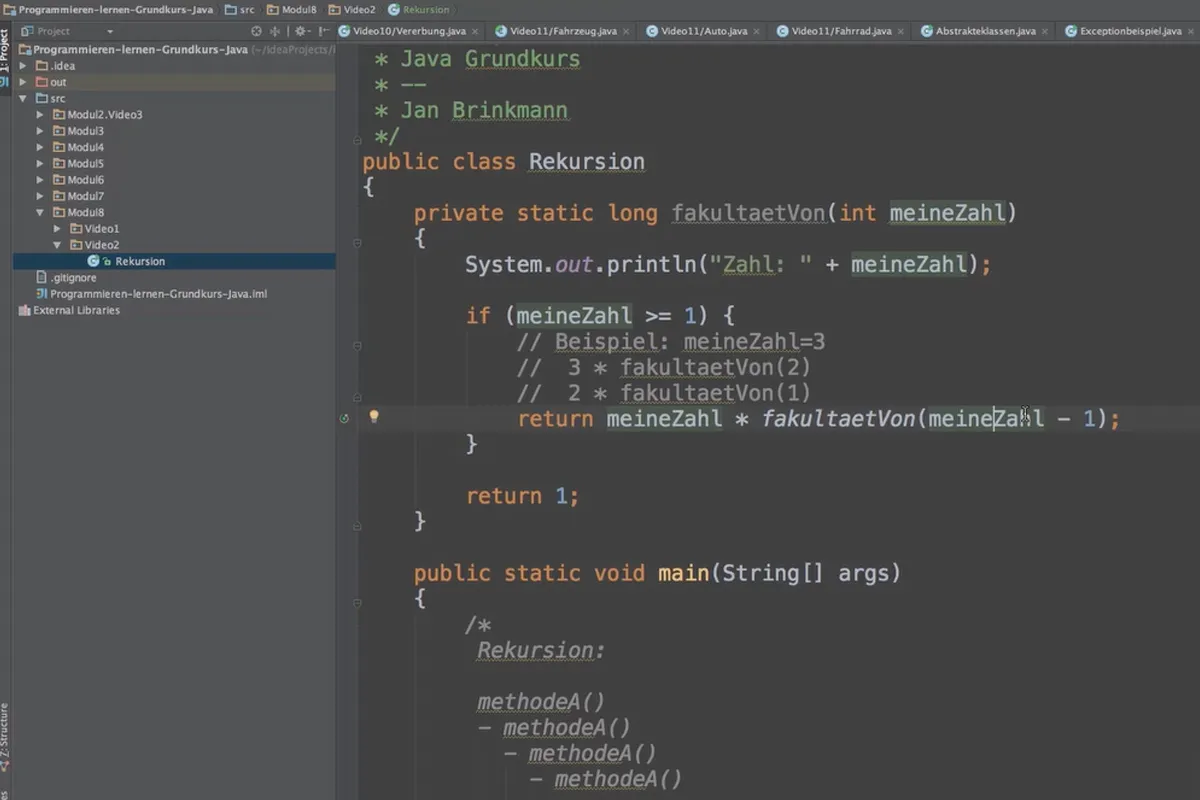Image resolution: width=1200 pixels, height=800 pixels.
Task: Close the Abstrakteklassen.java tab
Action: pyautogui.click(x=1044, y=31)
